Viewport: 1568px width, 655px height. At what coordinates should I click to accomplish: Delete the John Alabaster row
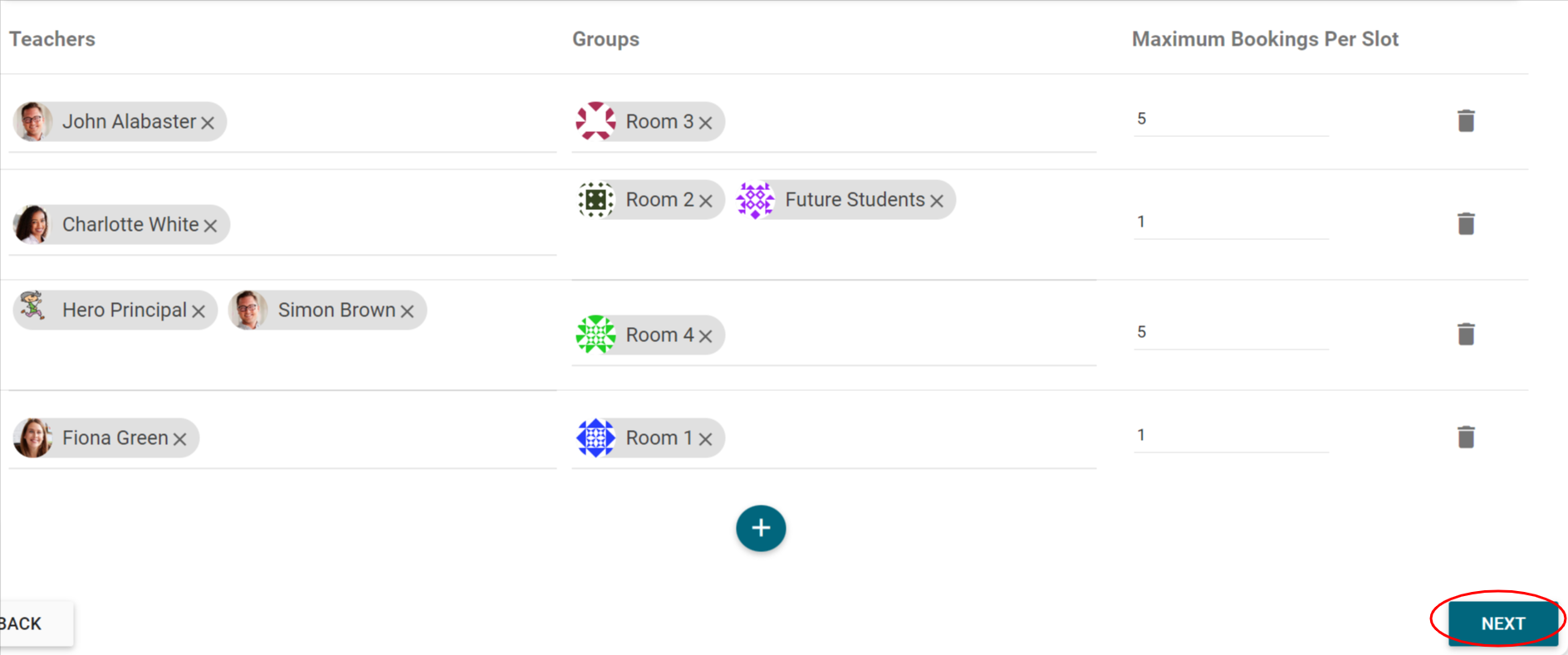point(1466,121)
